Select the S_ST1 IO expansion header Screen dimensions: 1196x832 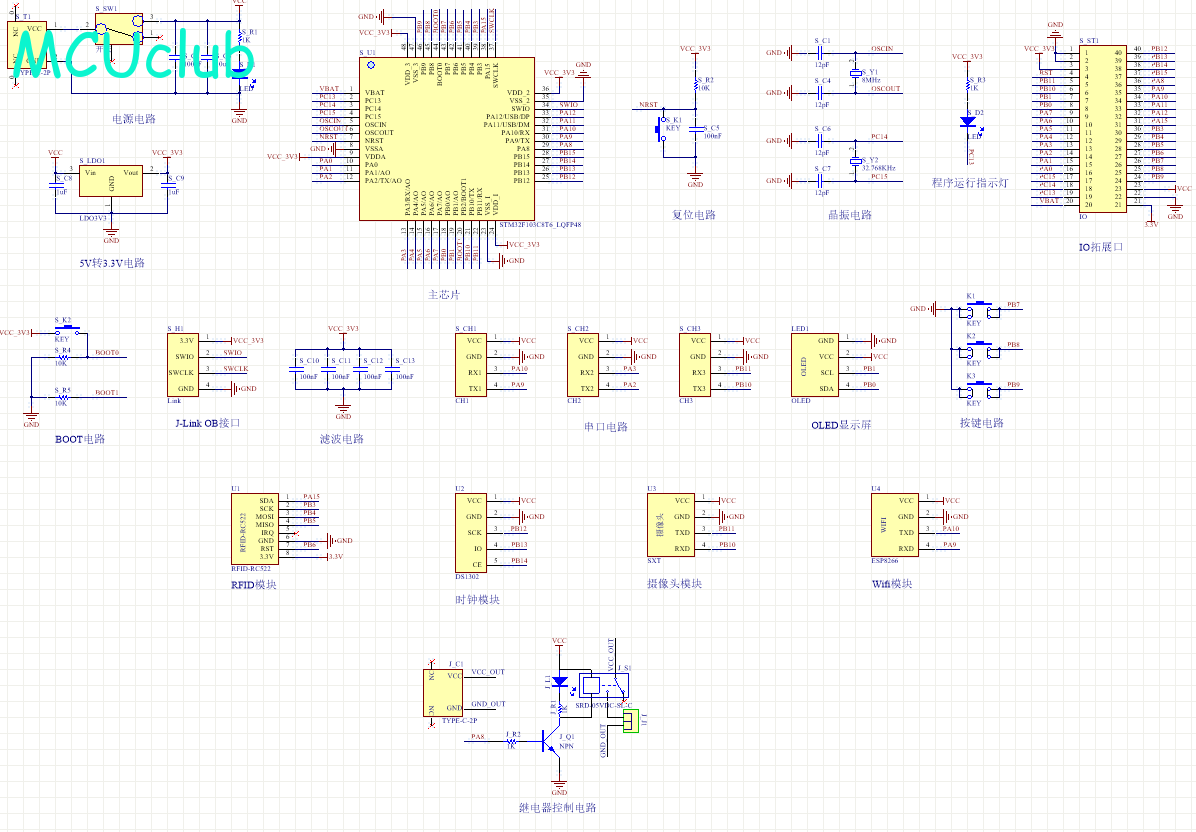click(x=1102, y=128)
